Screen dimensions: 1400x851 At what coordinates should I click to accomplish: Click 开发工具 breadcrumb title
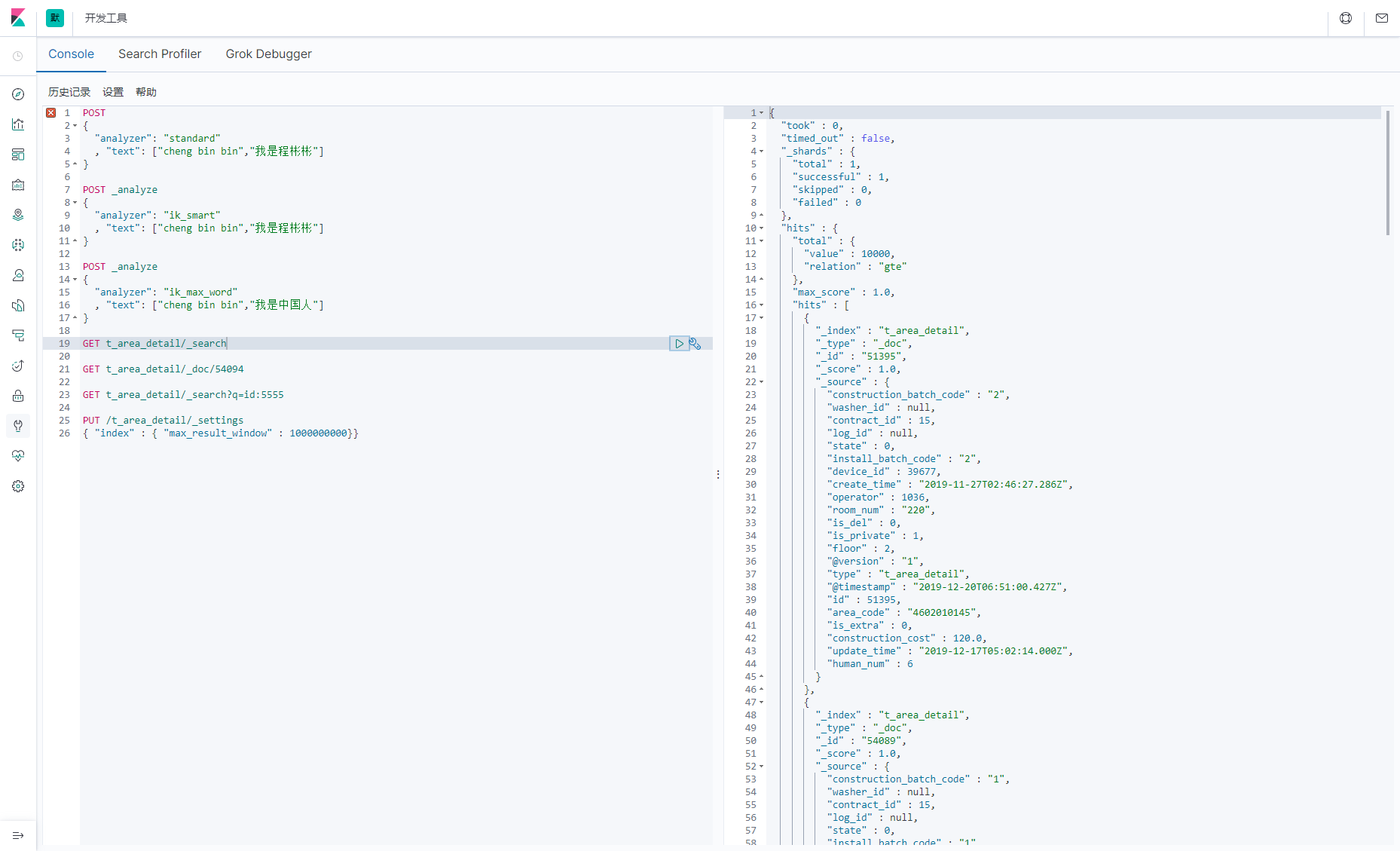pyautogui.click(x=106, y=18)
